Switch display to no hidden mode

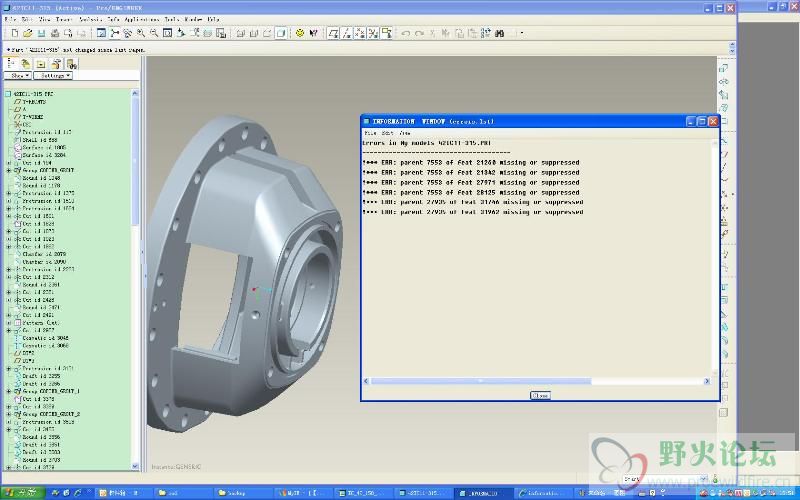coord(267,33)
